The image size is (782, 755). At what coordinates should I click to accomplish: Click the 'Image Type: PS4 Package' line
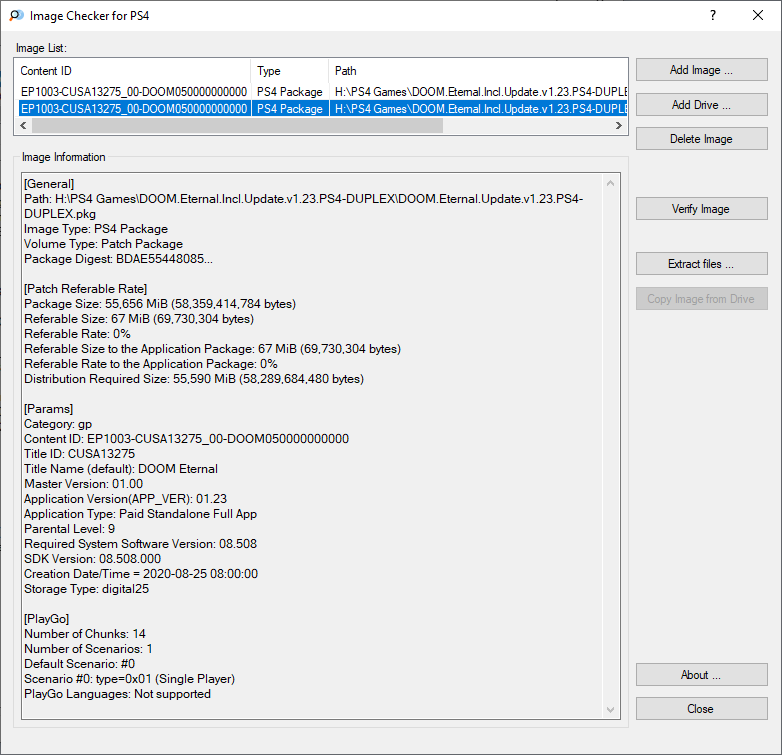click(96, 229)
